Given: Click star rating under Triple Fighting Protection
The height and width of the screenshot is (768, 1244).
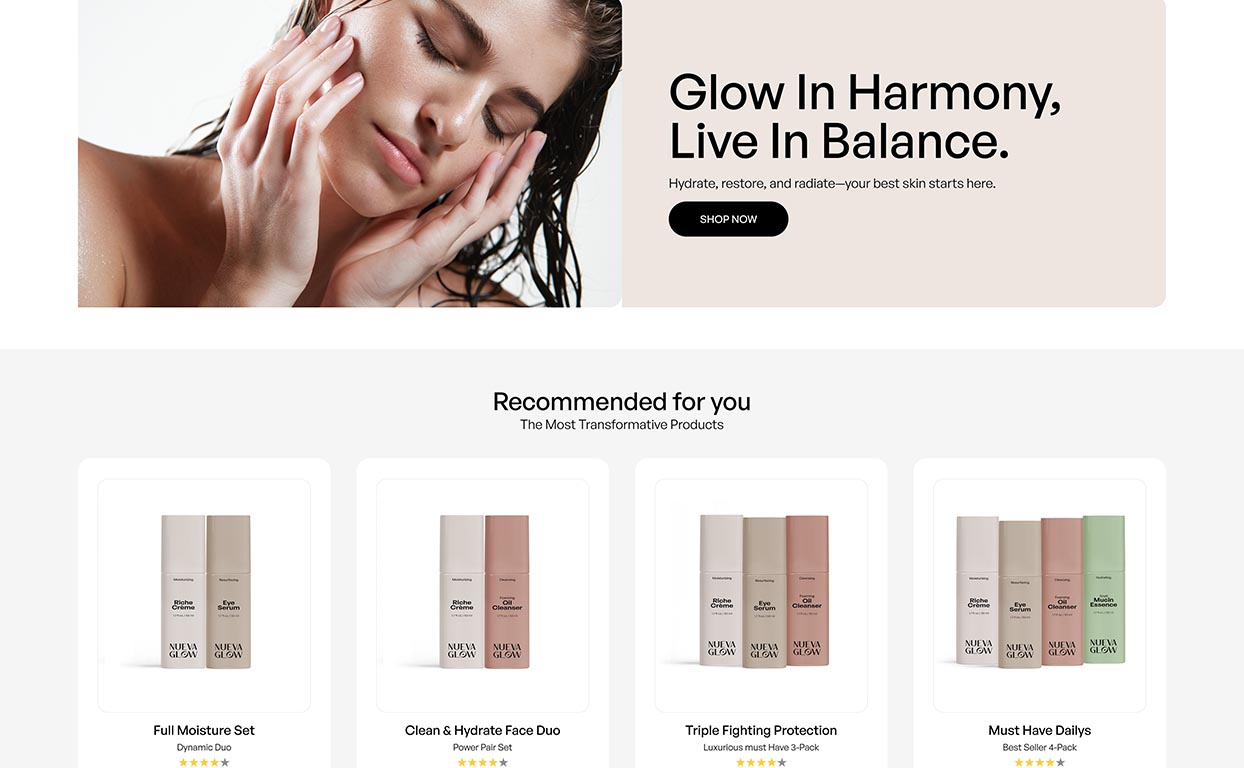Looking at the screenshot, I should (x=761, y=763).
